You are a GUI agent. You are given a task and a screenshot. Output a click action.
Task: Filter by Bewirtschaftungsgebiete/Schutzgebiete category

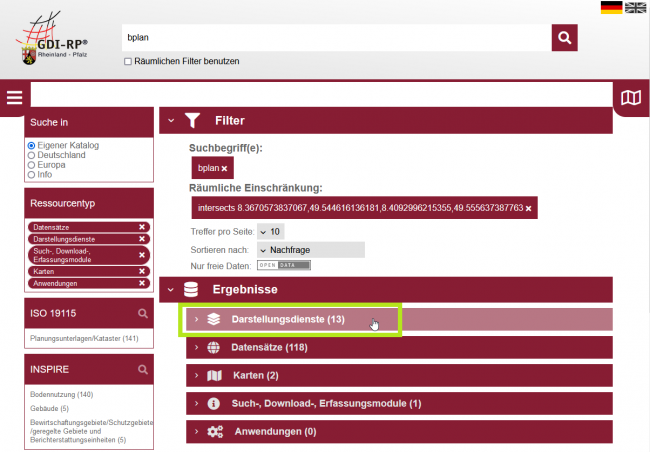point(91,431)
